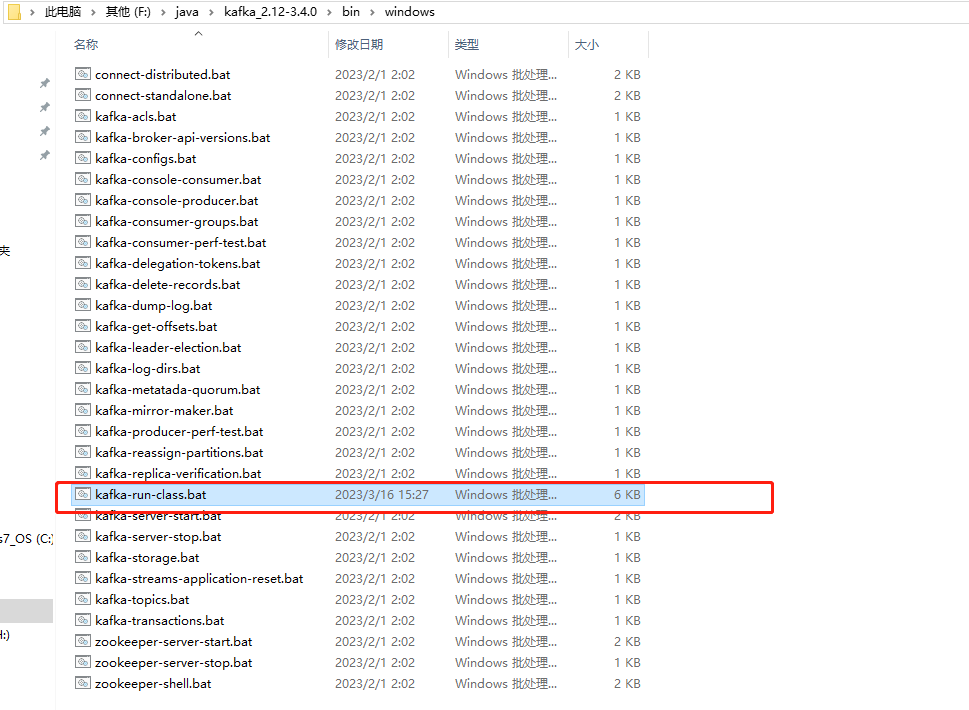
Task: Click the kafka-console-consumer.bat file icon
Action: pyautogui.click(x=83, y=179)
